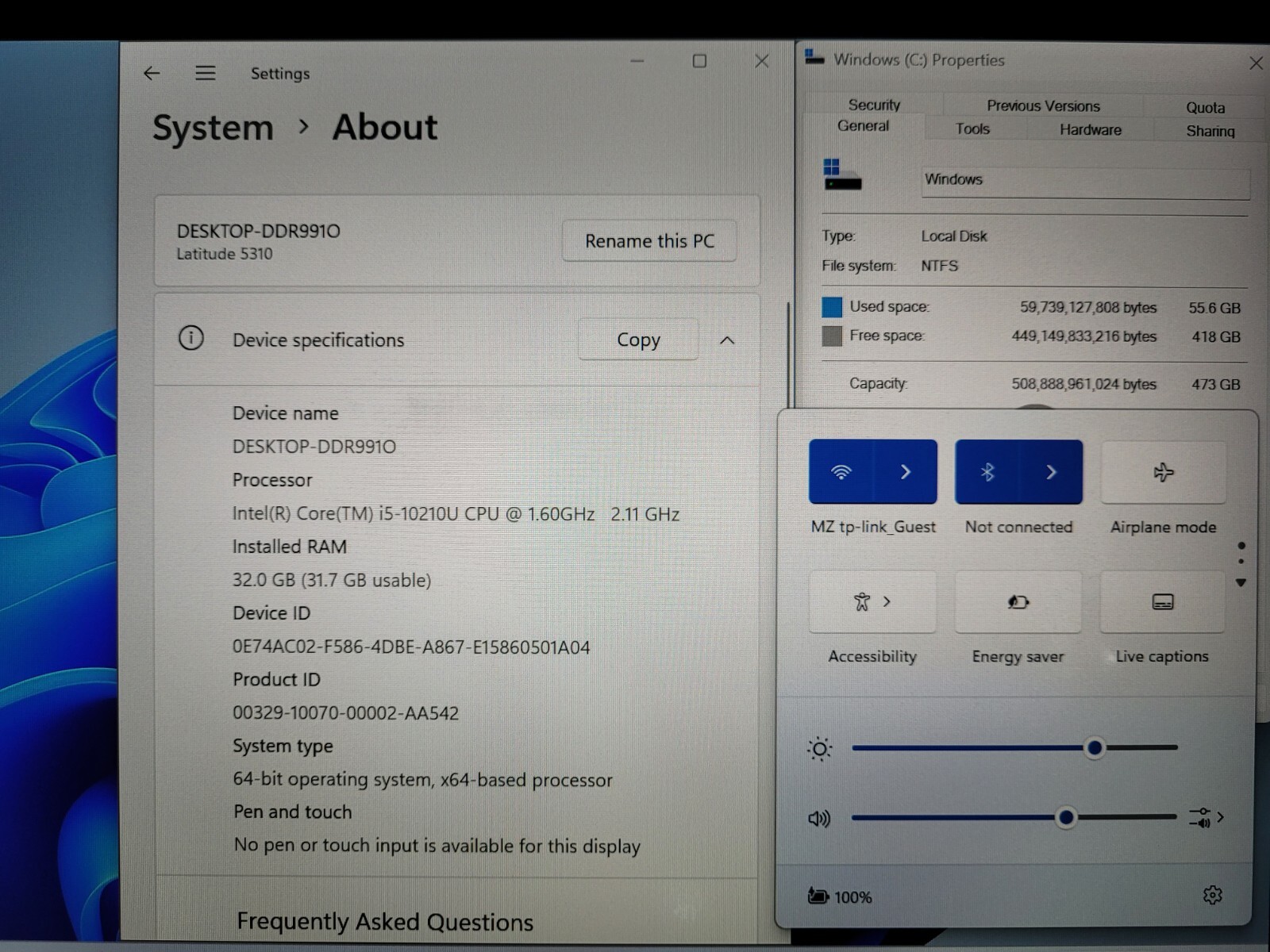The image size is (1270, 952).
Task: Click the processor value i5-10210U text
Action: click(x=456, y=514)
